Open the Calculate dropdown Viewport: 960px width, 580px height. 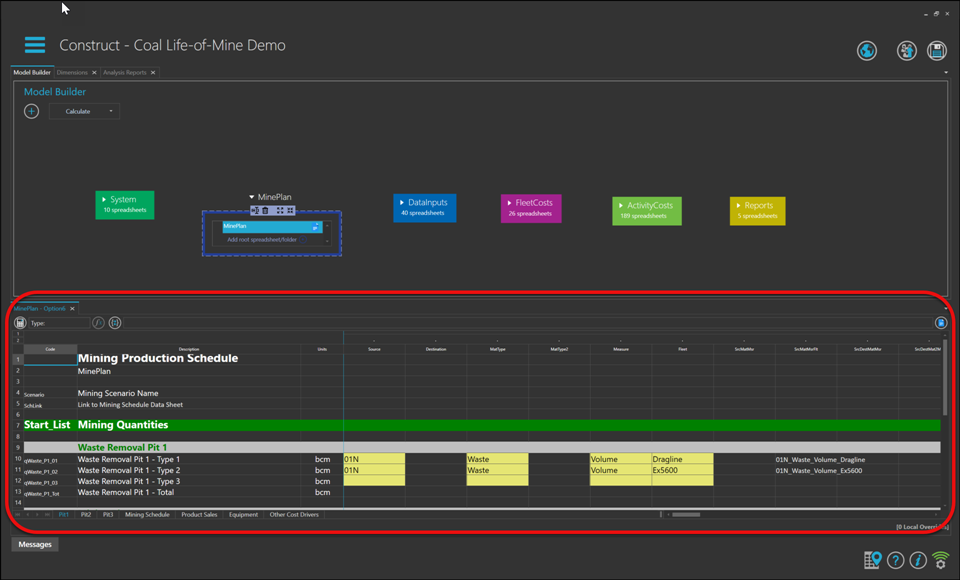click(x=84, y=111)
